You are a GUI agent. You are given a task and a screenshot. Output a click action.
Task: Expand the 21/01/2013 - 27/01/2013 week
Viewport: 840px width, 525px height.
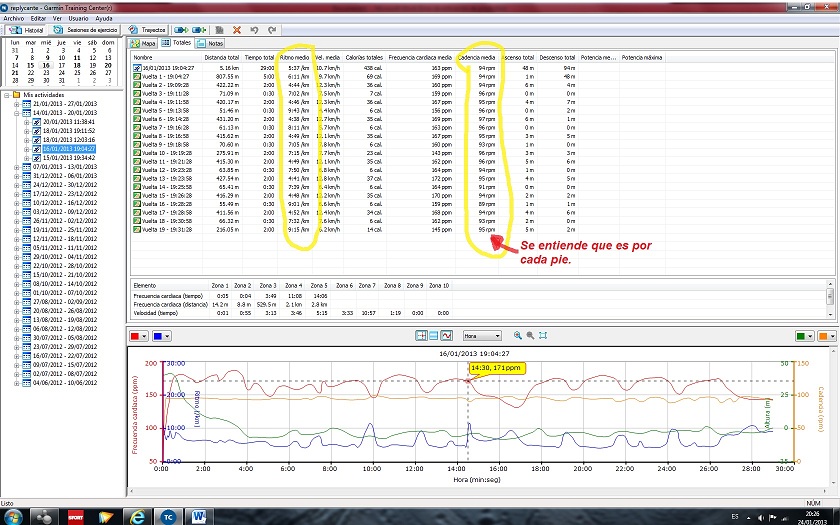click(17, 104)
